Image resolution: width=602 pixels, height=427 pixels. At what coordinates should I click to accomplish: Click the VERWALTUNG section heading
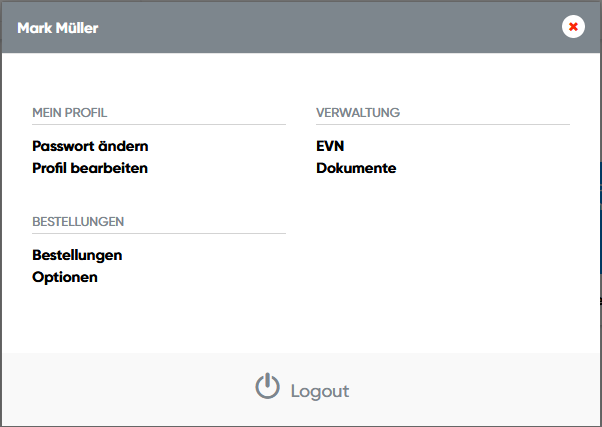[358, 113]
